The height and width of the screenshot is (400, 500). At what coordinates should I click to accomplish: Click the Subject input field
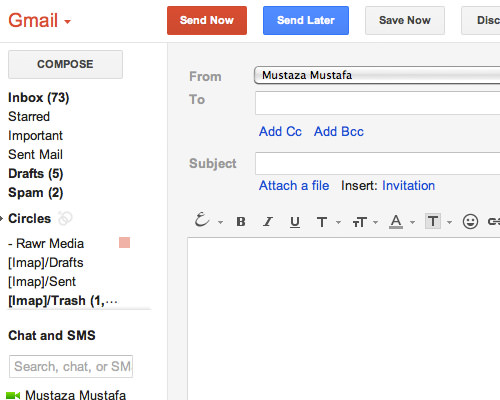click(377, 163)
